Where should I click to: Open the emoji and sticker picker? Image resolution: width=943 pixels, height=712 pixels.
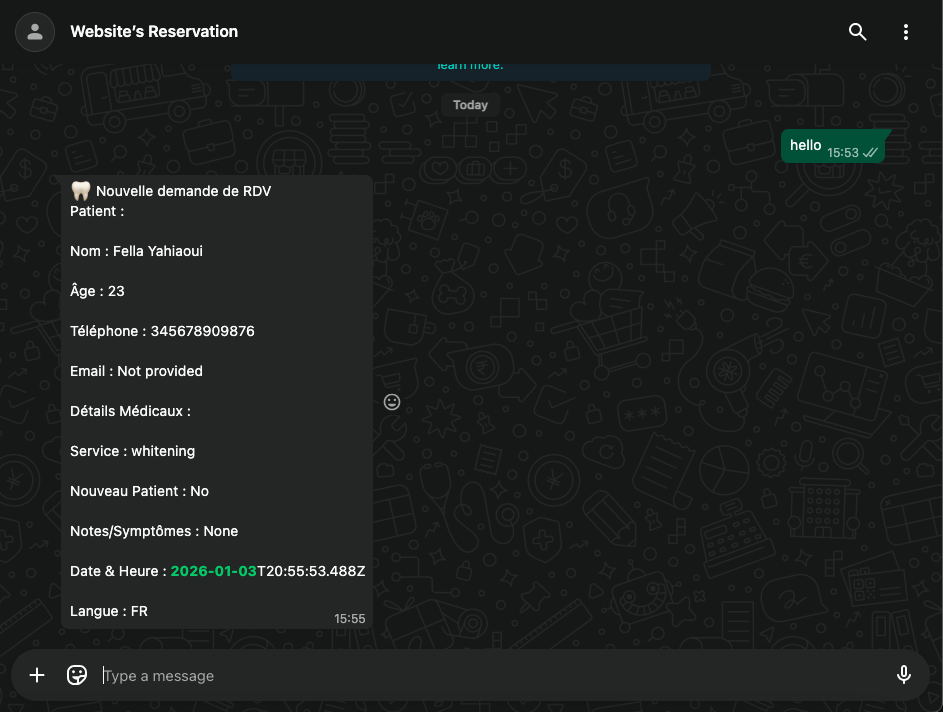(77, 675)
